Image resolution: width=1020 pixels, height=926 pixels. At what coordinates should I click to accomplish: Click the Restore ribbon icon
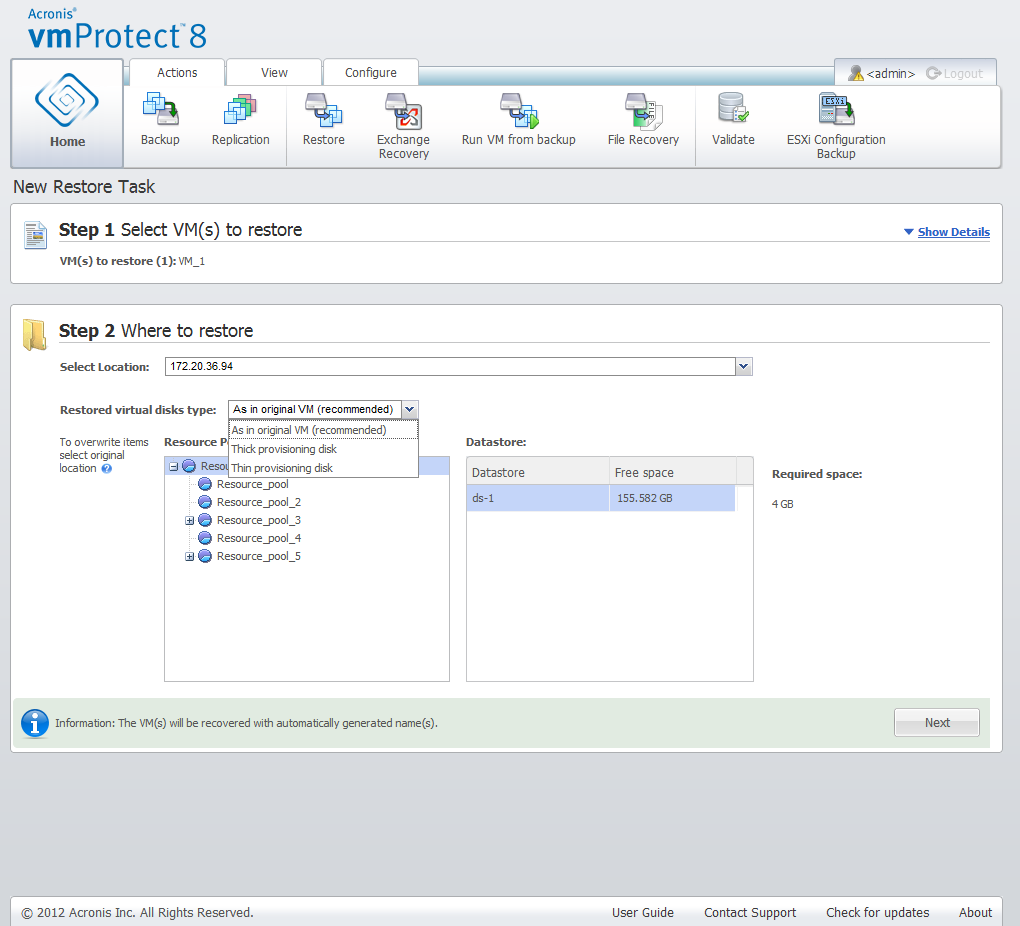[x=323, y=109]
